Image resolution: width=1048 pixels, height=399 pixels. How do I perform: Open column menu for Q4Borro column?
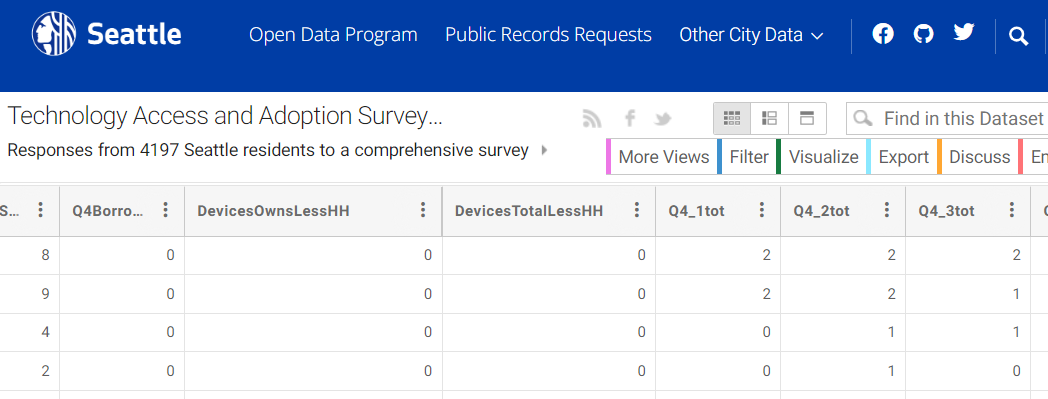coord(166,211)
